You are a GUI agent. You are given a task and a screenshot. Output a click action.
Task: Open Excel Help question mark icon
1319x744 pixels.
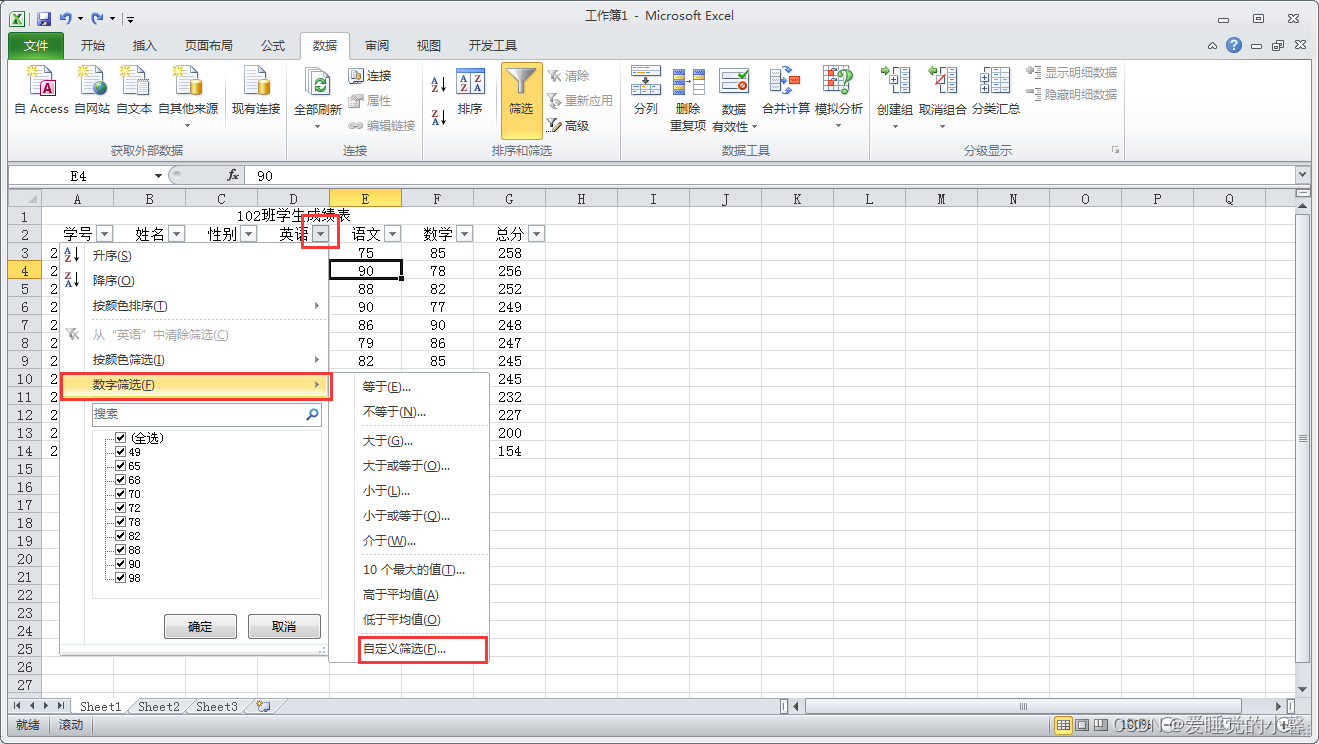[1234, 45]
